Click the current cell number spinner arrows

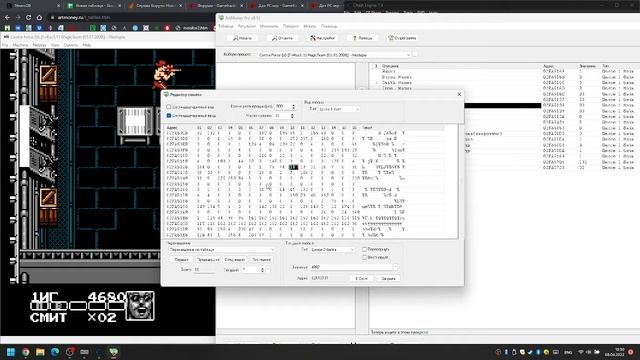pos(262,270)
